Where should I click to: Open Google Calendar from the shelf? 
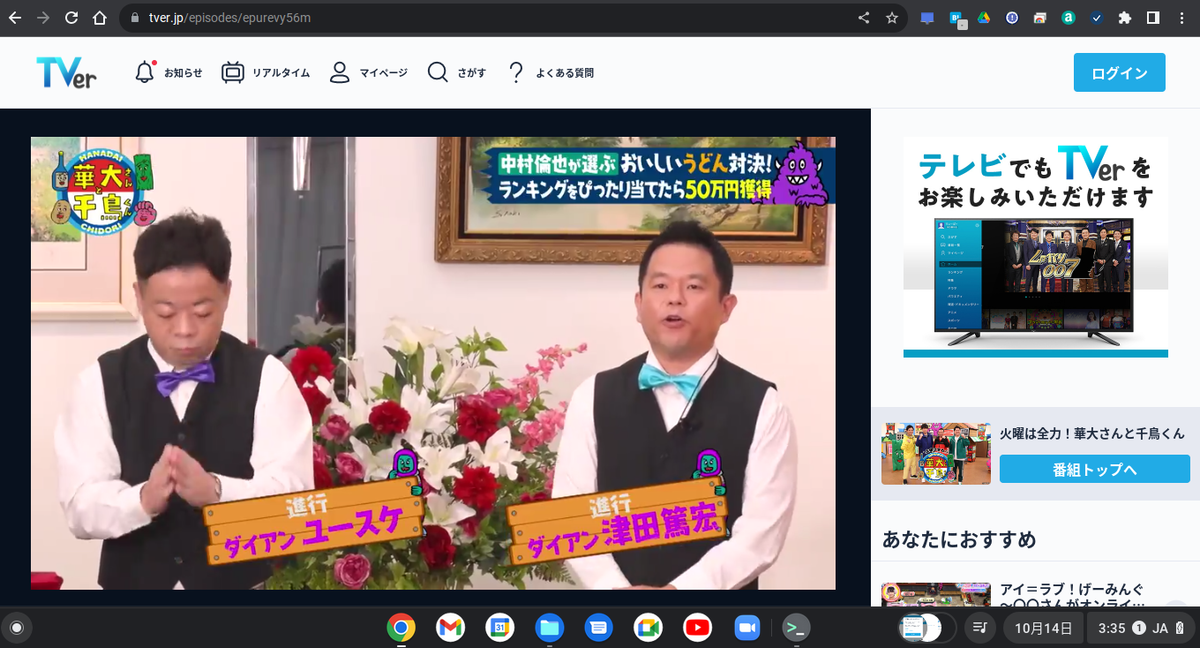point(499,628)
